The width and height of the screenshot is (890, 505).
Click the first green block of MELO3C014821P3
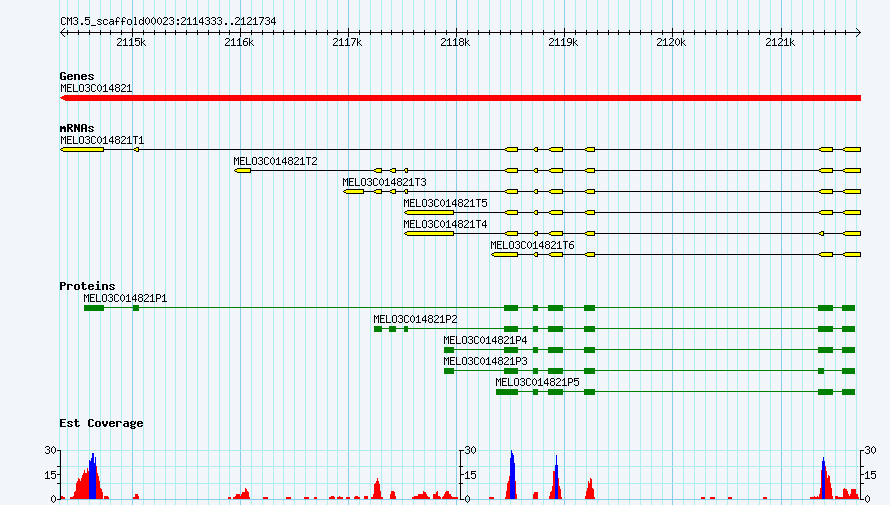(x=449, y=371)
